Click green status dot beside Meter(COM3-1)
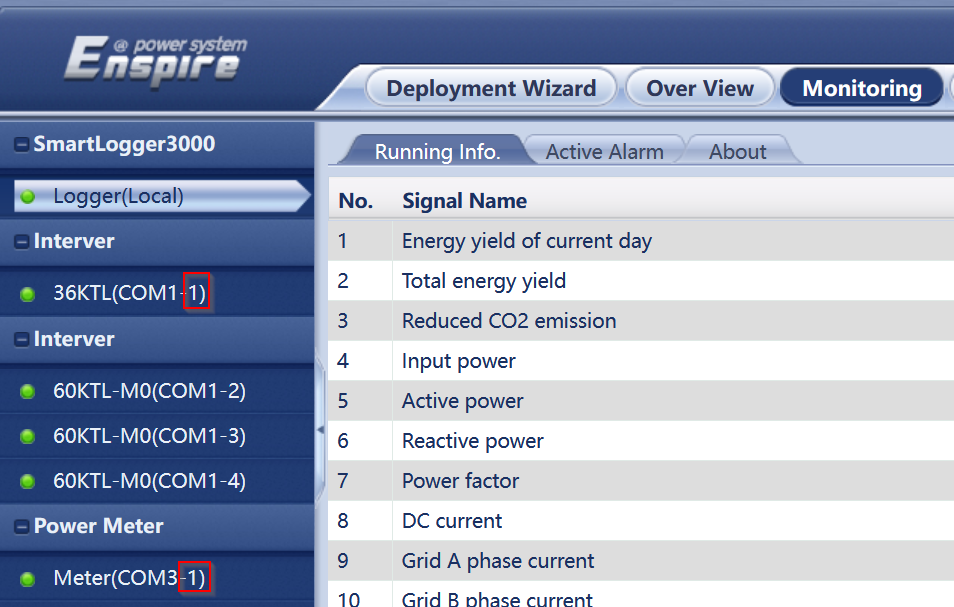This screenshot has height=607, width=954. click(28, 579)
